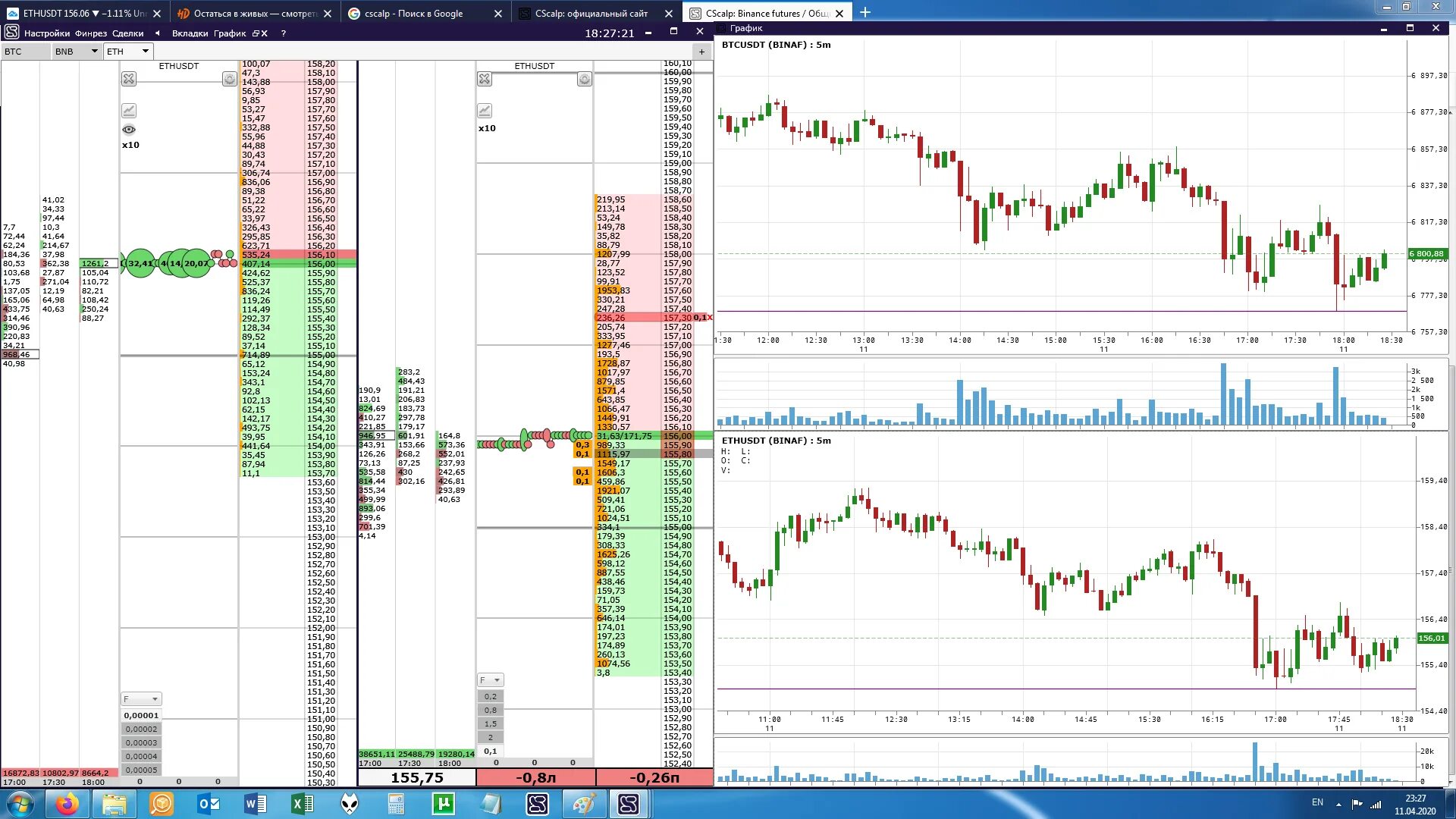Open the chart icon in left ETHUSDT panel

click(x=129, y=111)
